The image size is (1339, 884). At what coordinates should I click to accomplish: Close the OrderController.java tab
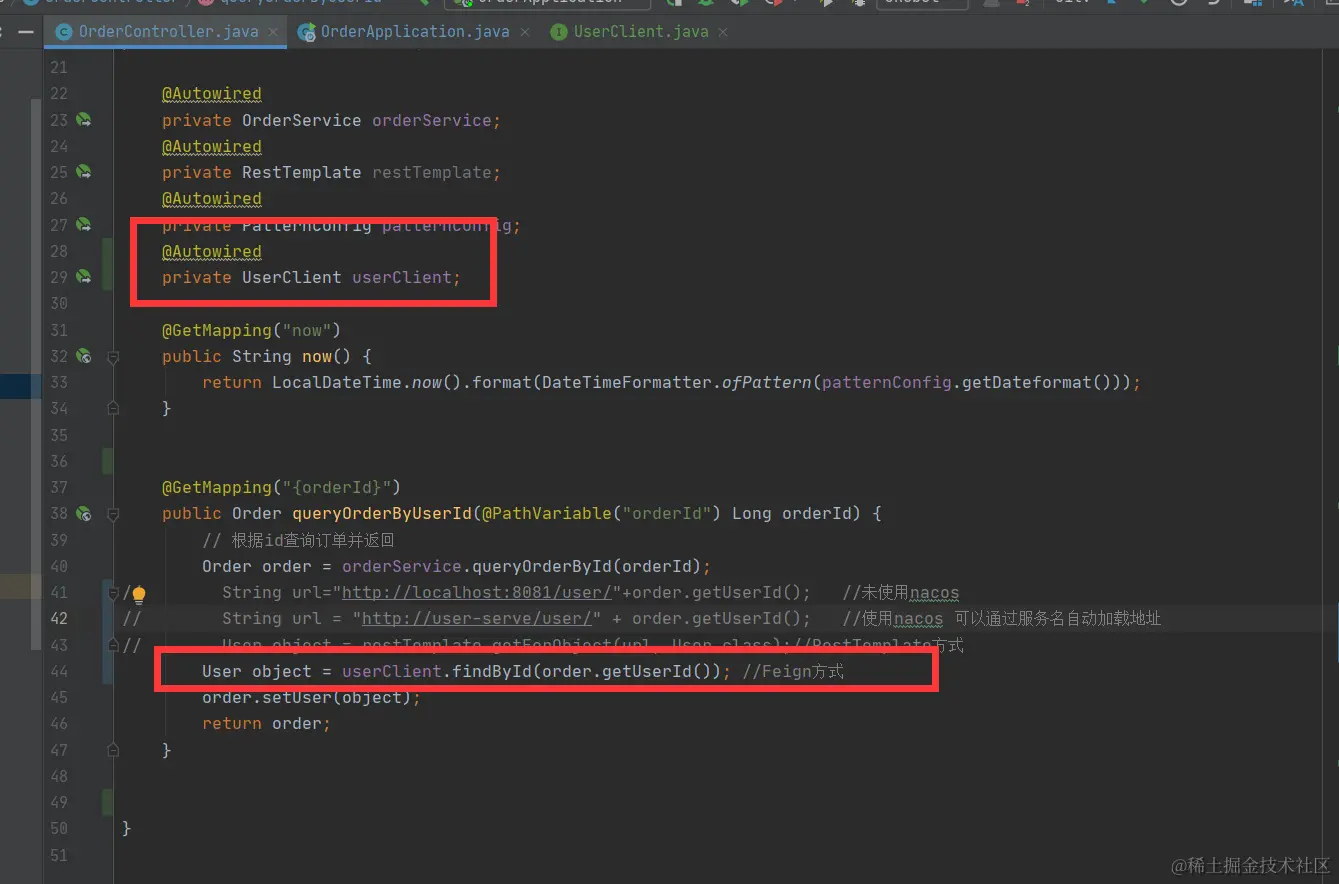[x=274, y=32]
